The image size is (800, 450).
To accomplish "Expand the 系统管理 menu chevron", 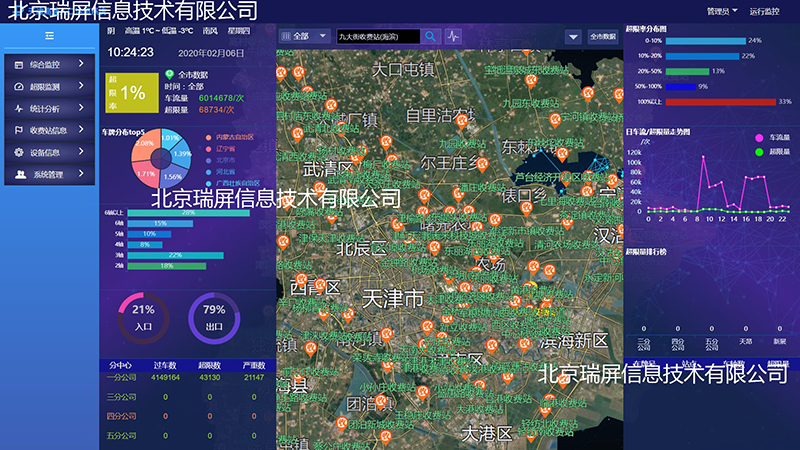I will point(81,173).
